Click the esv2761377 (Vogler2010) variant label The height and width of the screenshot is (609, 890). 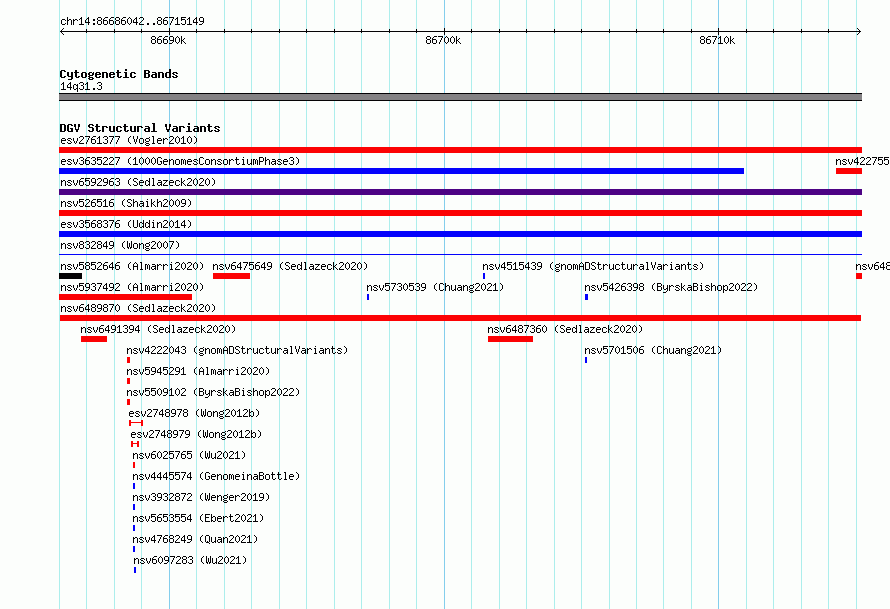[x=129, y=140]
